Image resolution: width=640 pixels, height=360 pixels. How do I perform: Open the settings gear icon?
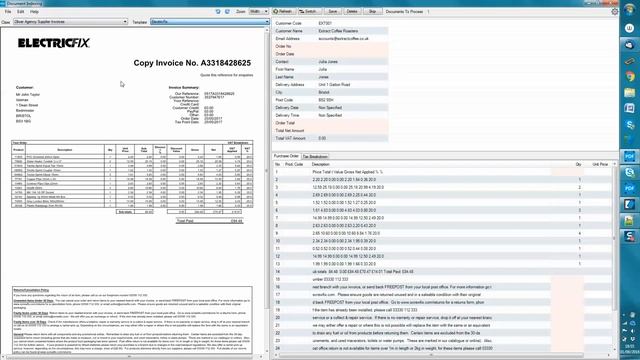[x=615, y=12]
